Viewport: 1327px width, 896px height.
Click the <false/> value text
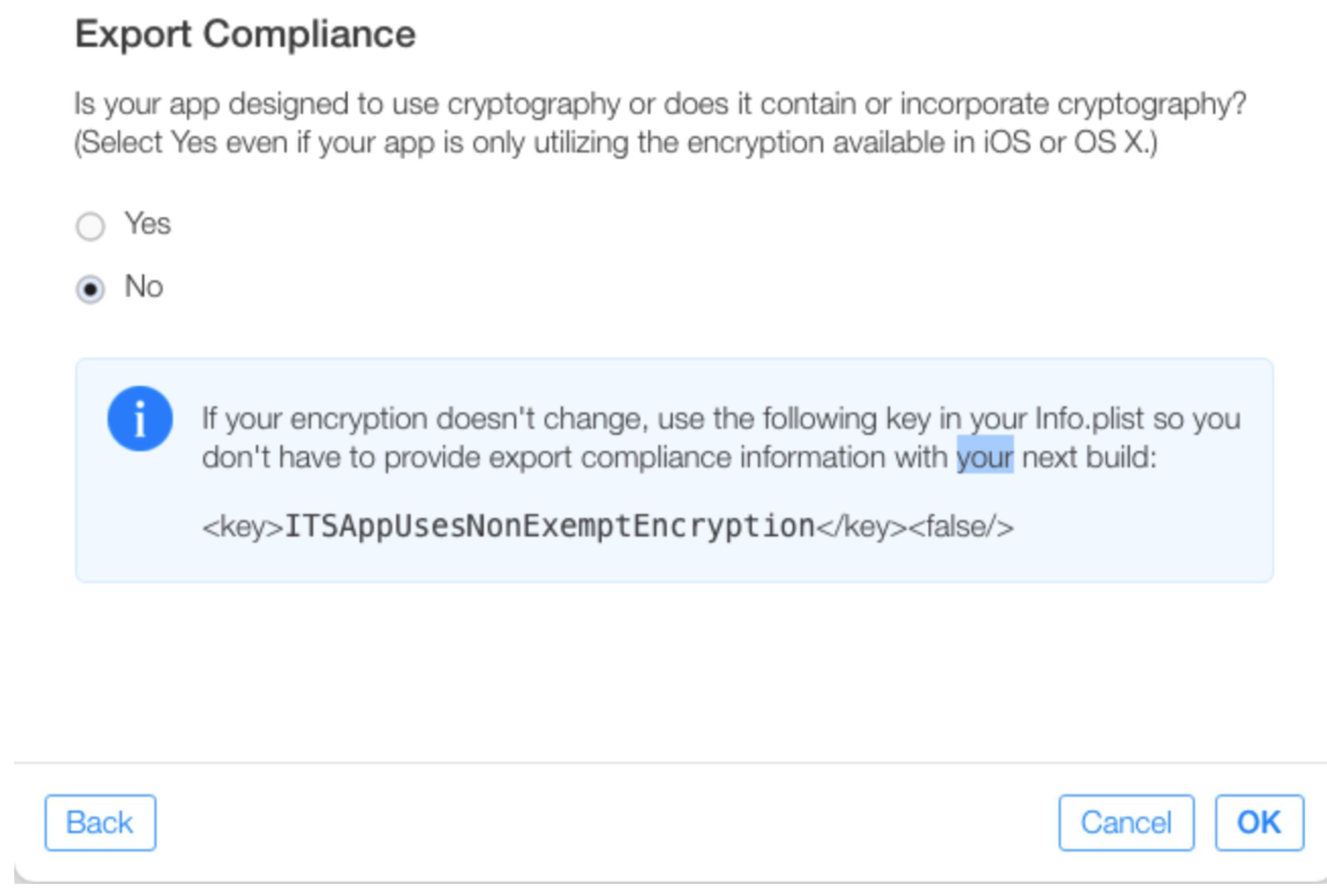(961, 526)
